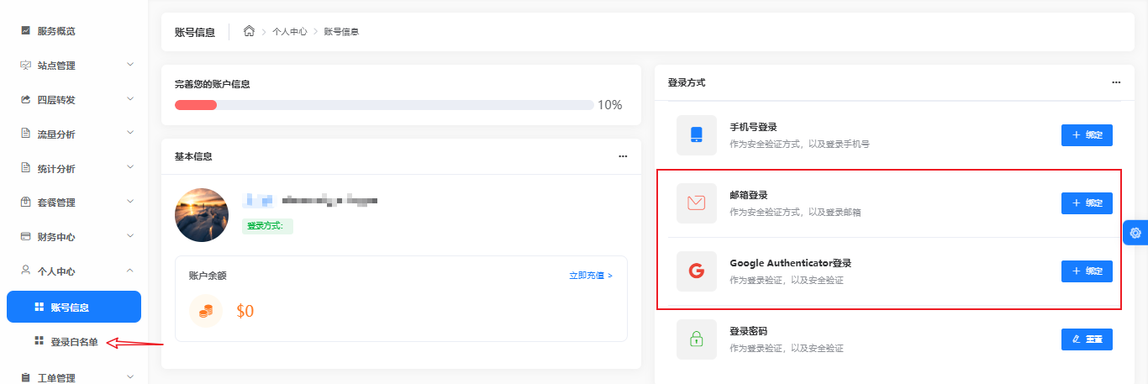
Task: Click the 统计分析 document icon
Action: 26,169
